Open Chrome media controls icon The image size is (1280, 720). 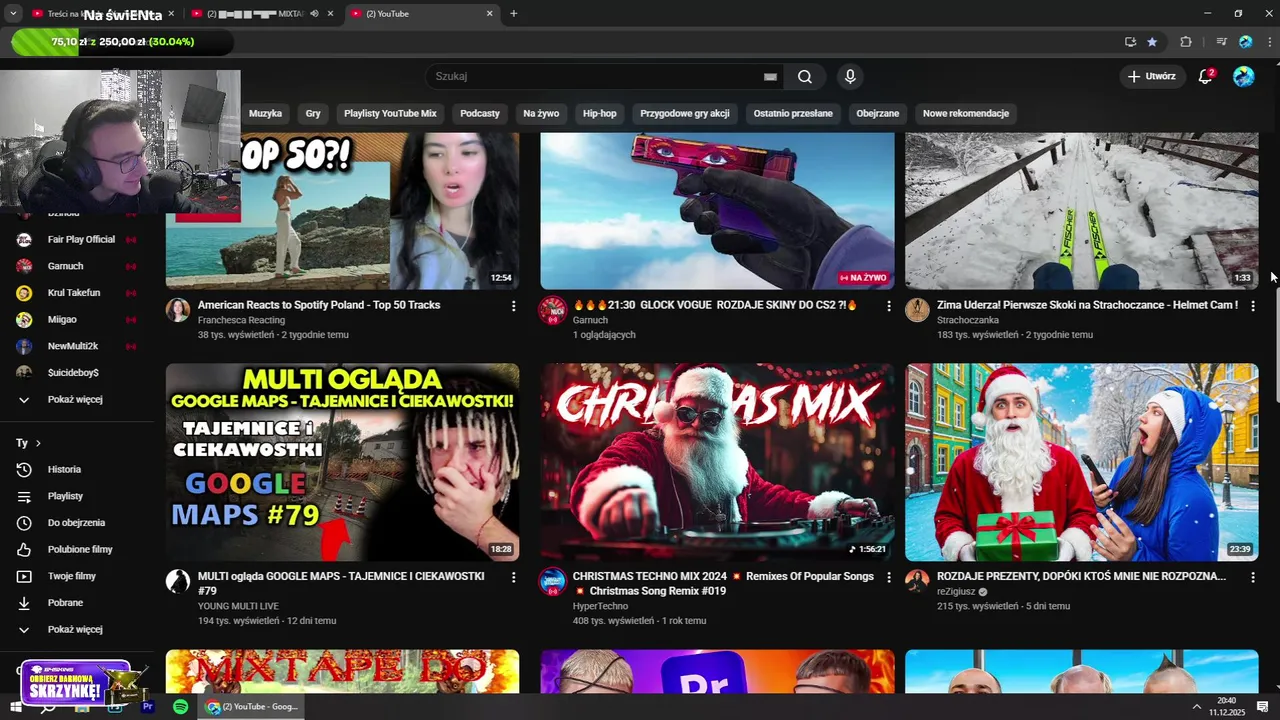tap(1221, 42)
